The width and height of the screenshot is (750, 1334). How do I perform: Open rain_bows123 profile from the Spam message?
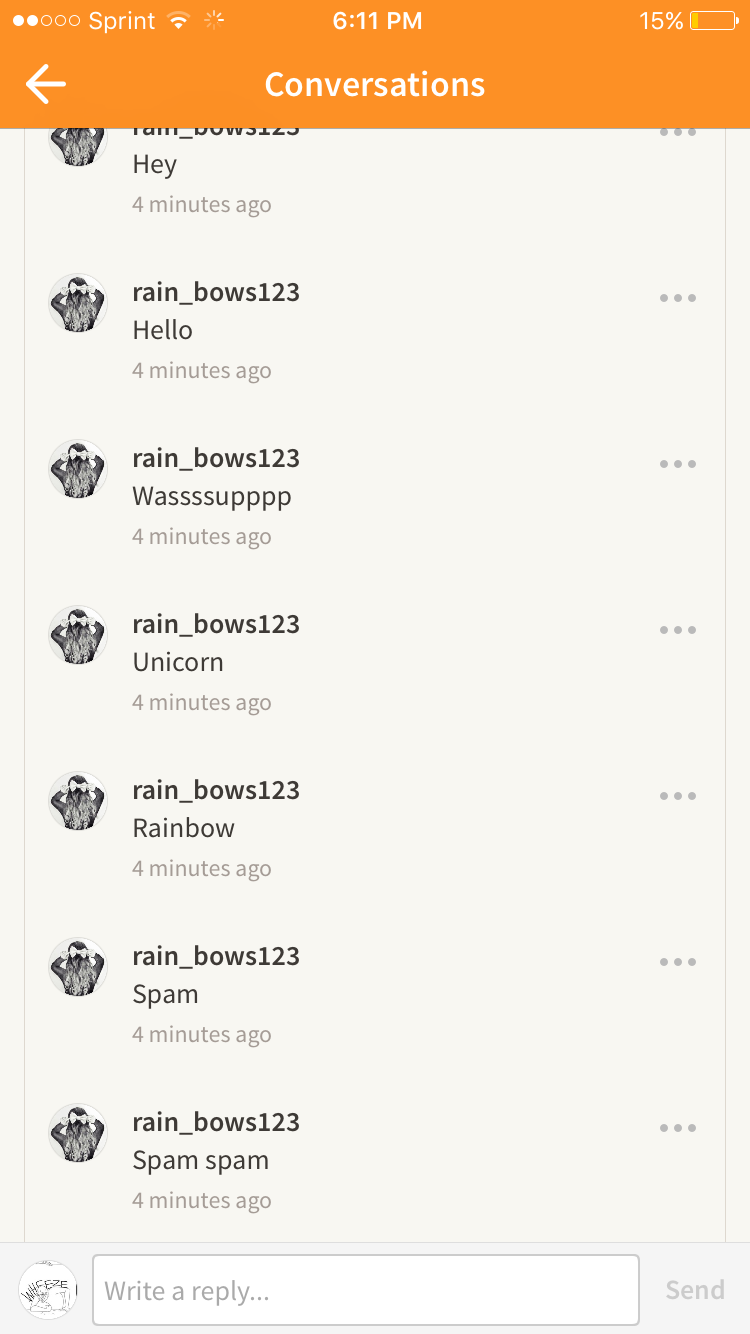point(216,956)
